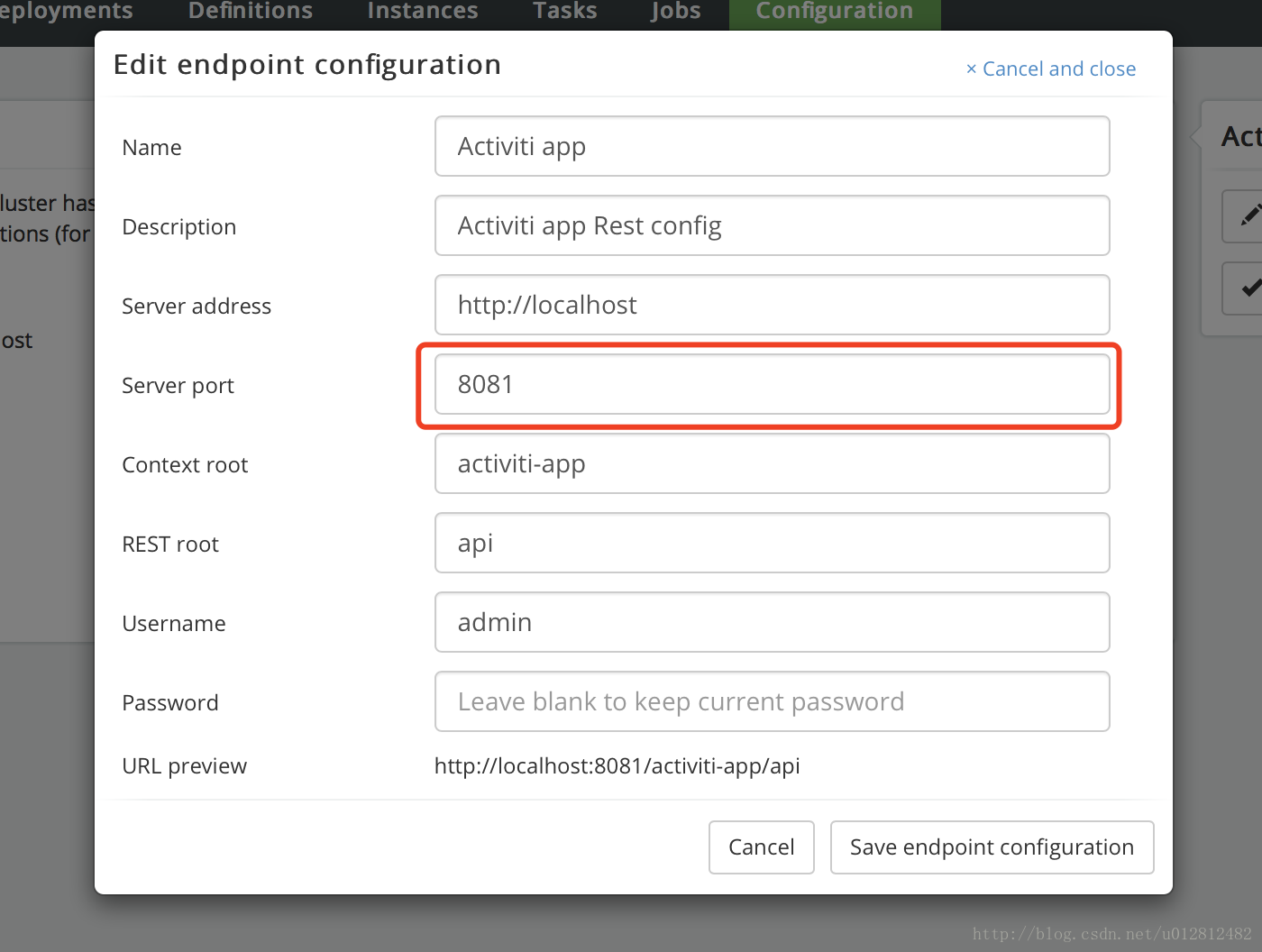Click Cancel and close link

pyautogui.click(x=1051, y=69)
